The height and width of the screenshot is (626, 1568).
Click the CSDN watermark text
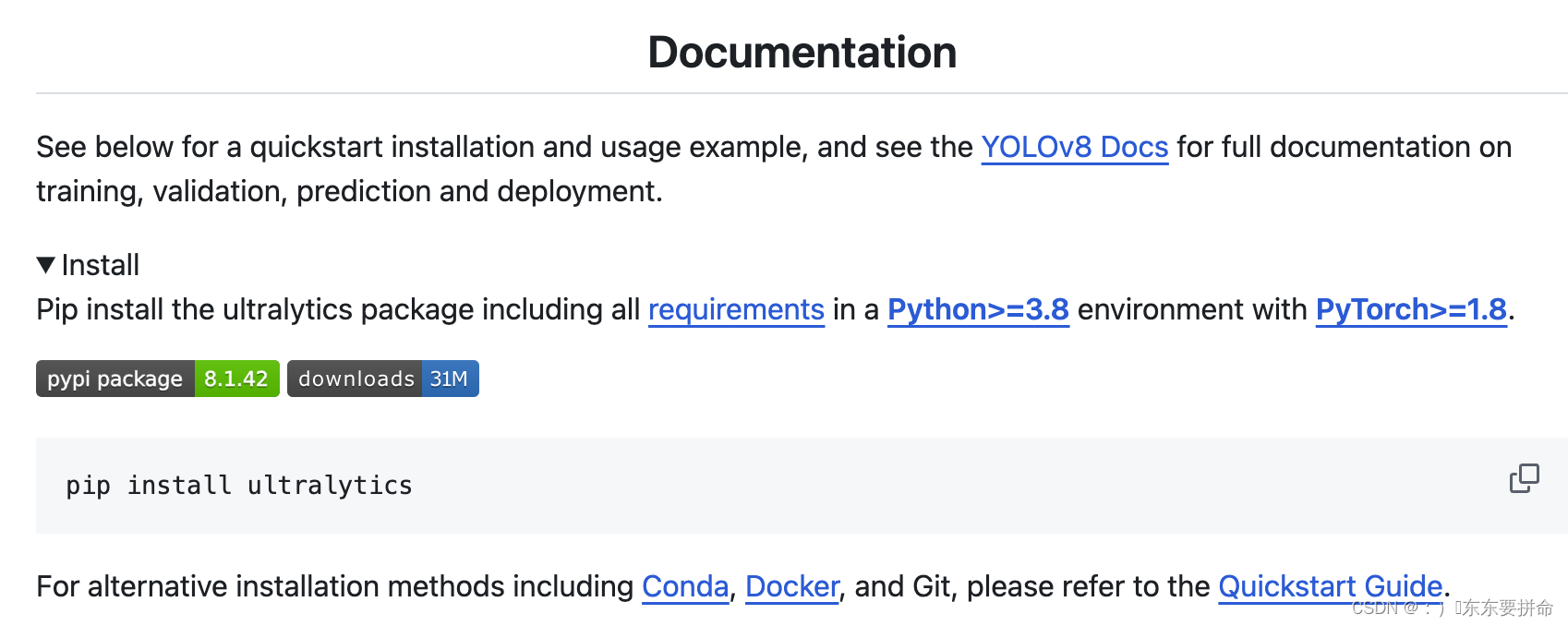coord(1452,608)
